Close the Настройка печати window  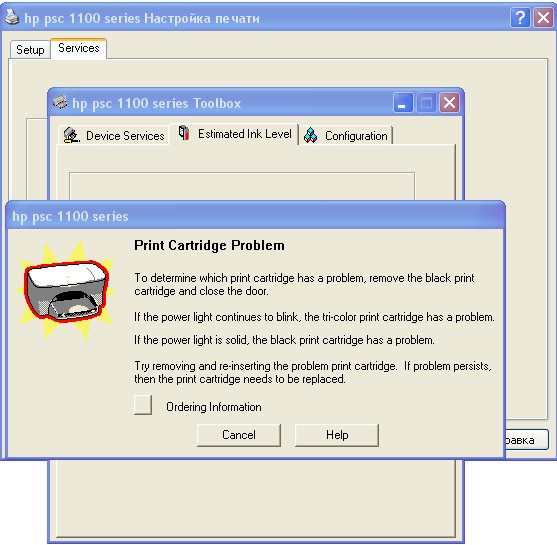pyautogui.click(x=544, y=17)
